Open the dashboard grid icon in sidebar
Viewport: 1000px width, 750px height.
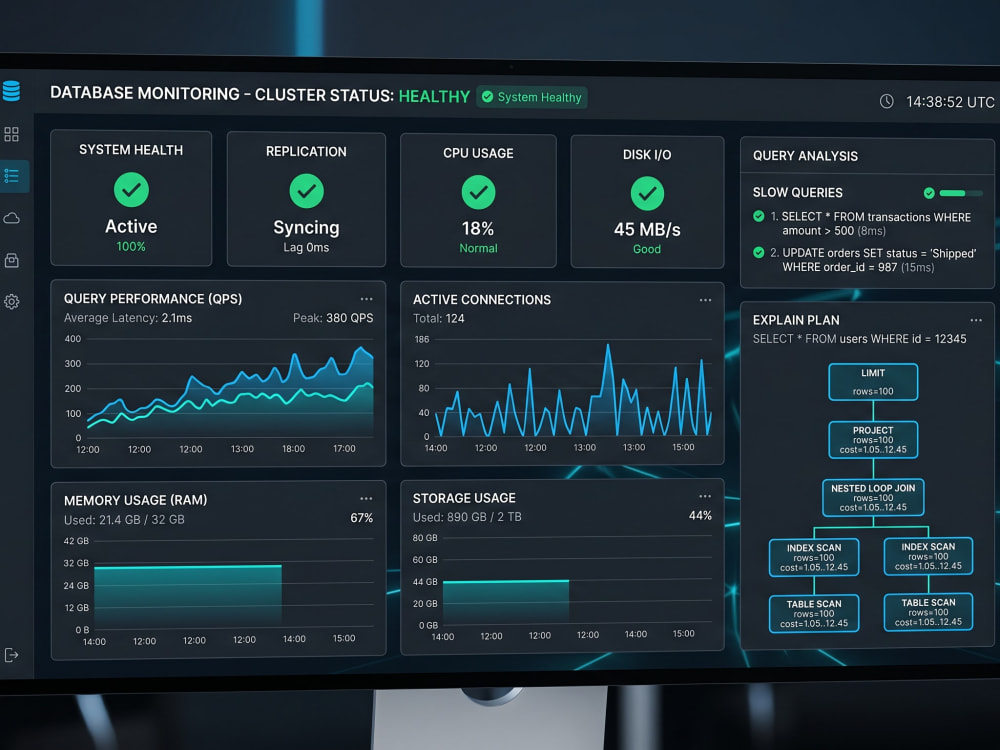[x=11, y=134]
